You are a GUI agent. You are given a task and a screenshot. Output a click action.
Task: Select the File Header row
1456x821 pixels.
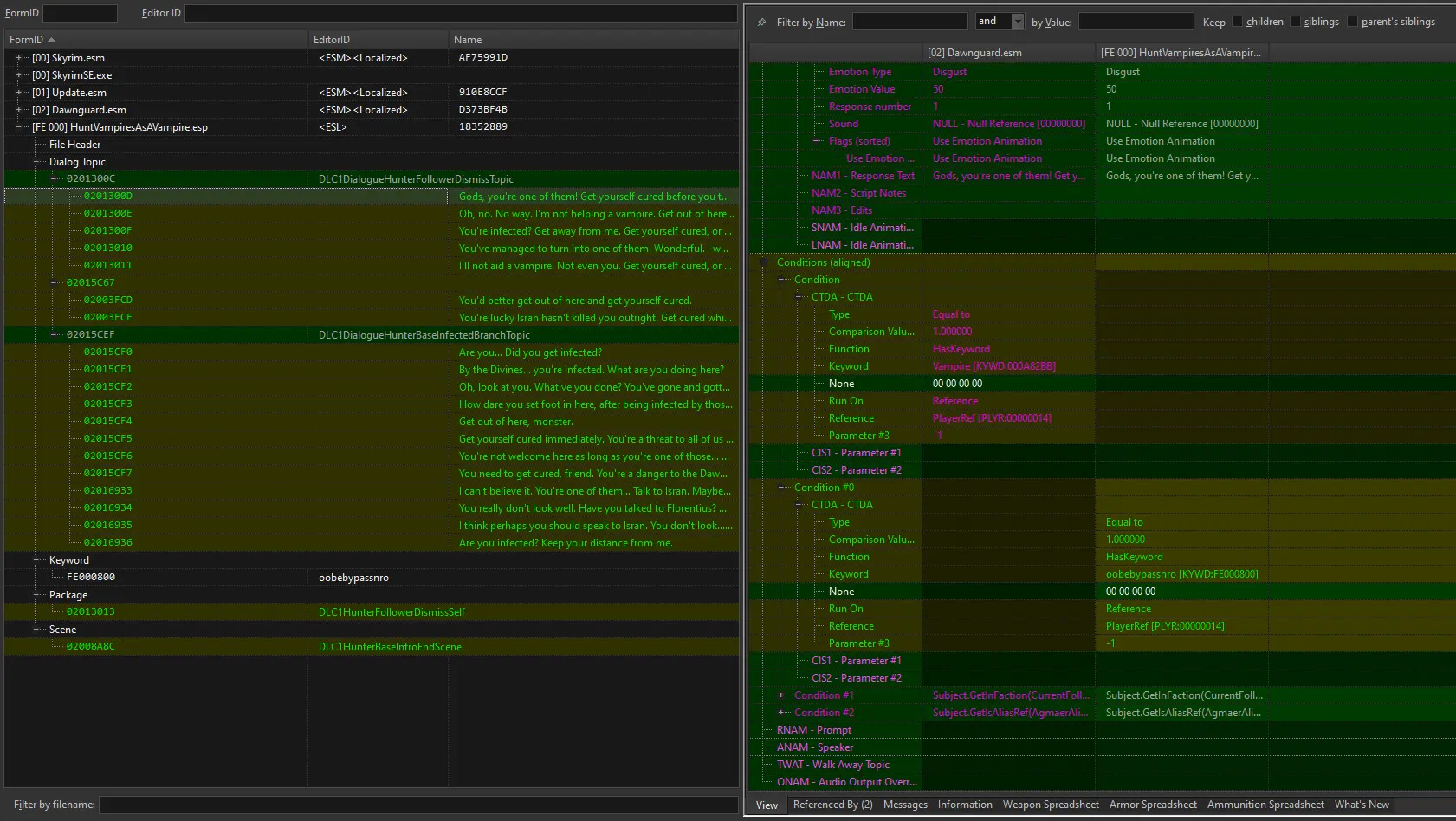(372, 145)
